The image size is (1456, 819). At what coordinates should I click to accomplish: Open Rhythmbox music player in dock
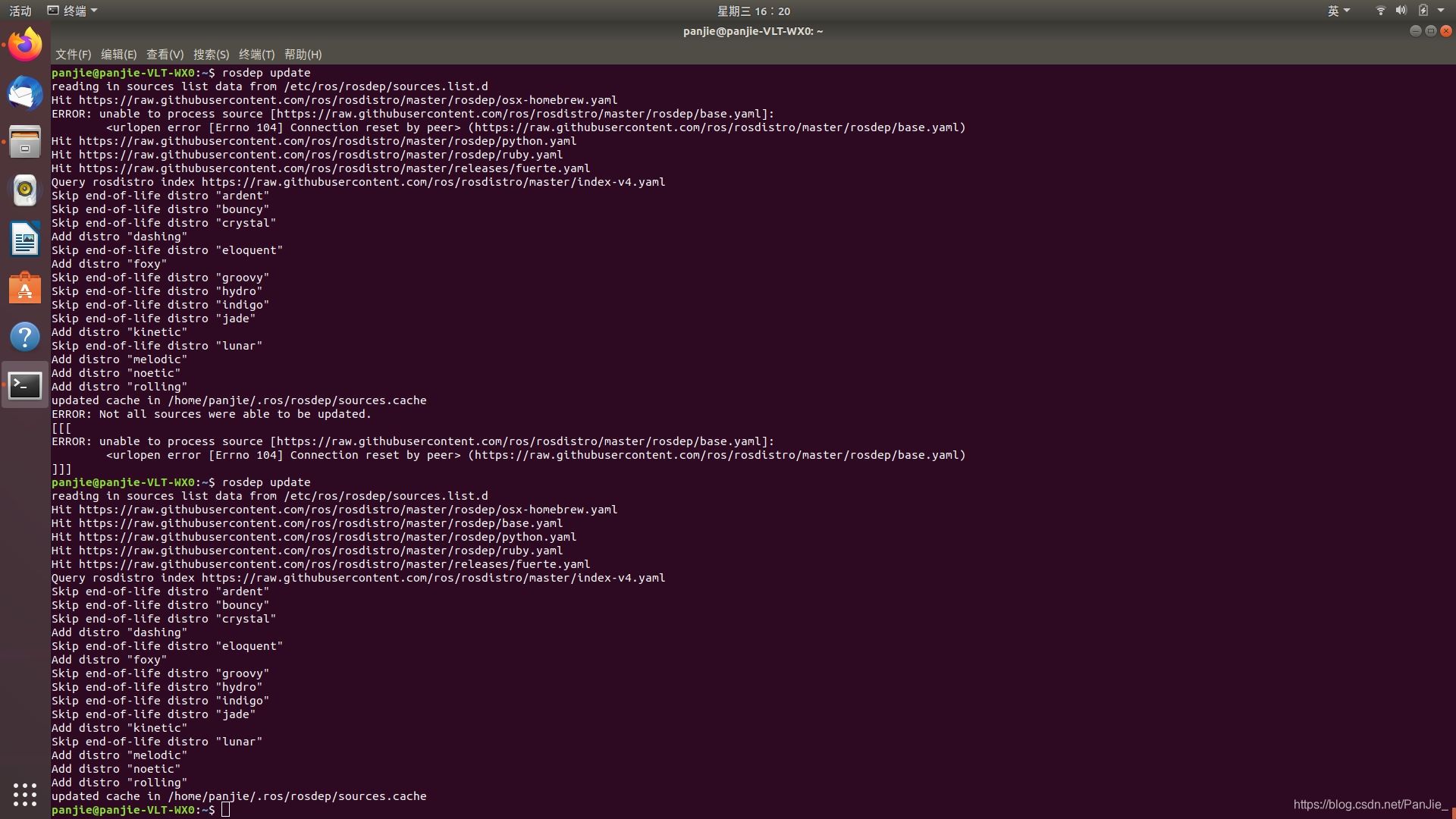pos(25,190)
